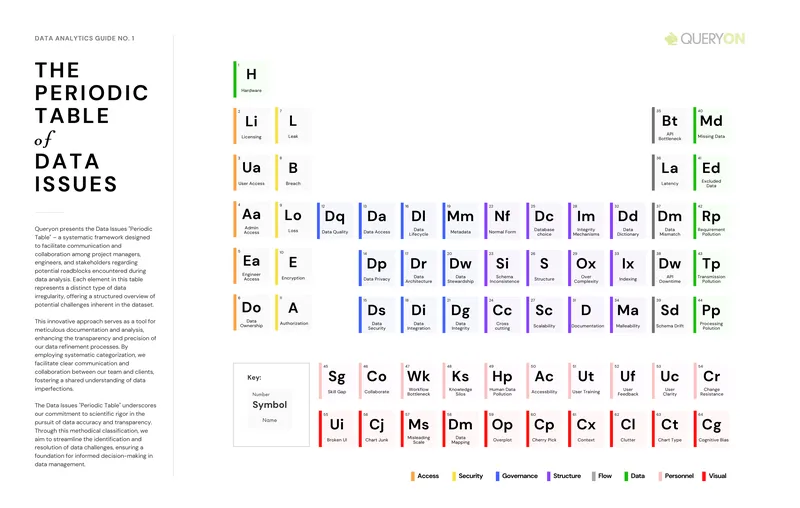Click the green Data legend swatch
800x508 pixels.
pyautogui.click(x=626, y=476)
